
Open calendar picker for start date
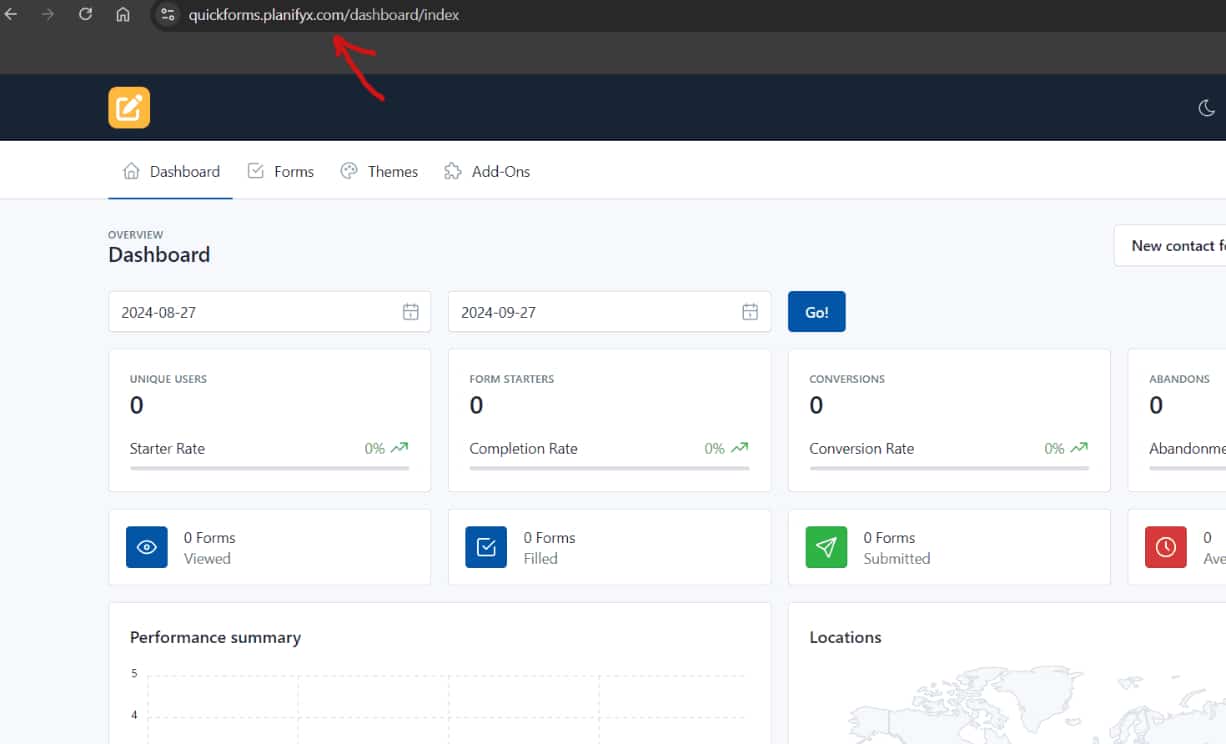410,312
